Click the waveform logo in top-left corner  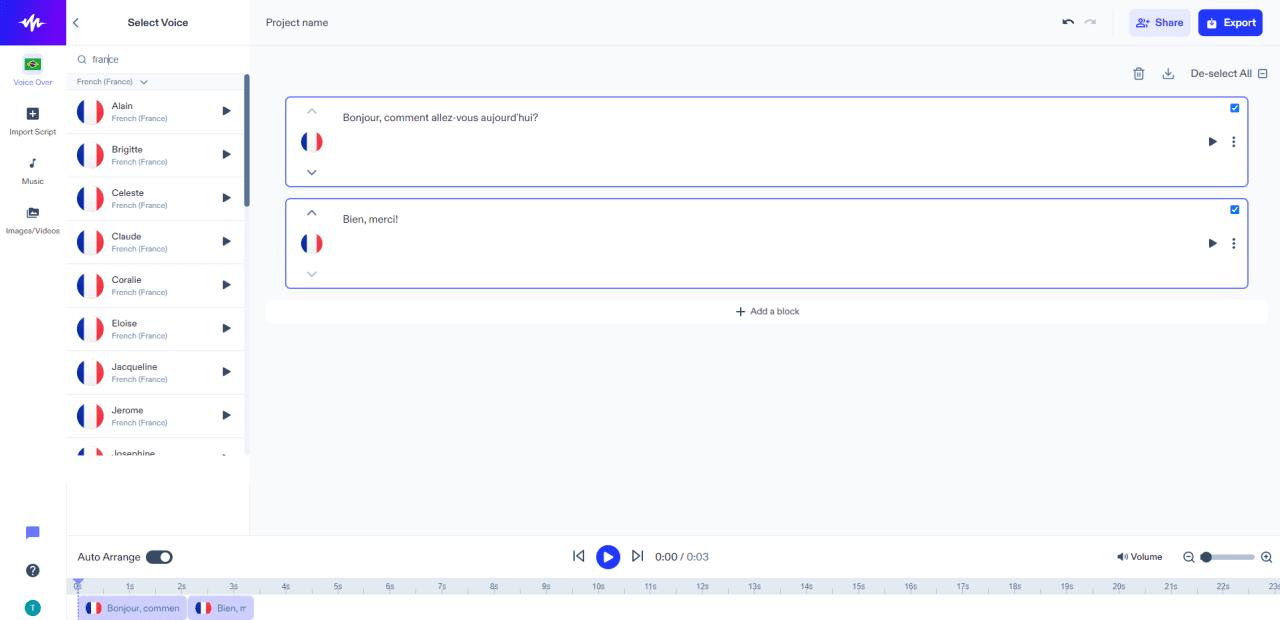(33, 22)
